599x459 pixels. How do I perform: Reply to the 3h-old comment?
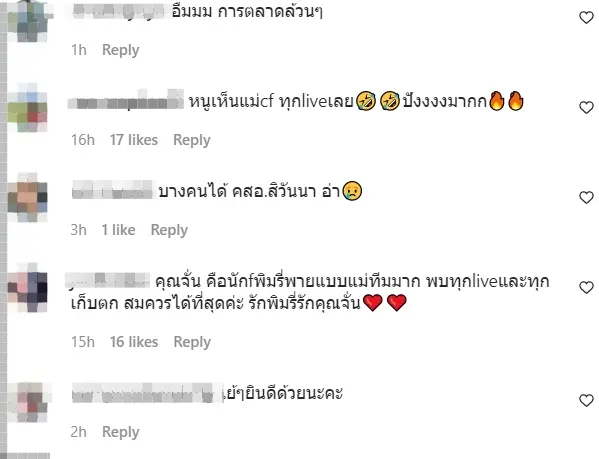pos(169,230)
